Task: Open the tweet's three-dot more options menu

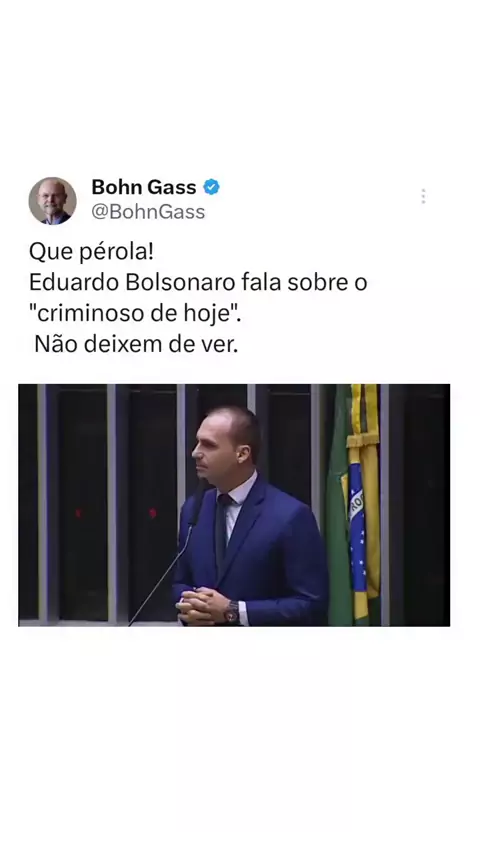Action: point(423,197)
